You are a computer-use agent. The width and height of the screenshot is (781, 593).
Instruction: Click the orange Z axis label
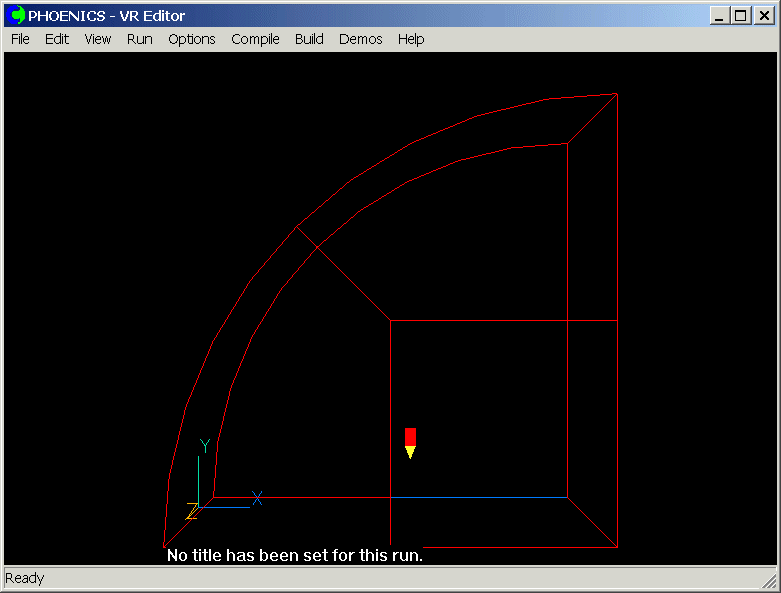click(x=191, y=511)
